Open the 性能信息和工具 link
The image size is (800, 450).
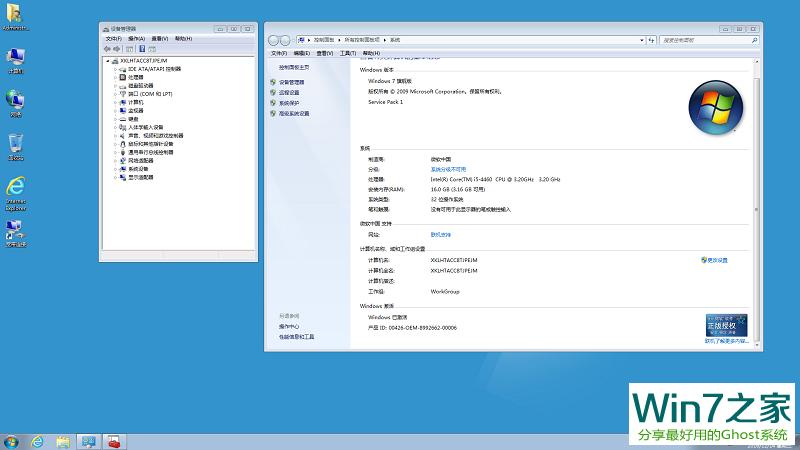click(x=296, y=337)
